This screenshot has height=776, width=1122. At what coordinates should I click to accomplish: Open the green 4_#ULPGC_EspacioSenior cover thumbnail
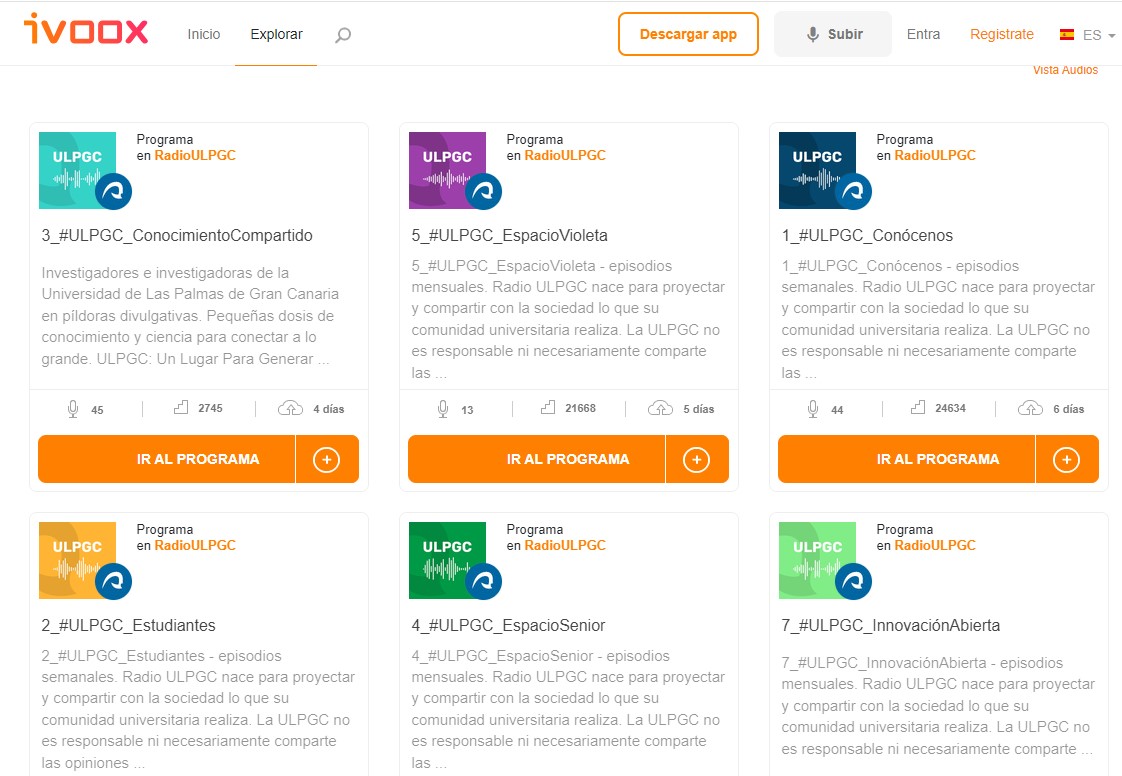448,561
